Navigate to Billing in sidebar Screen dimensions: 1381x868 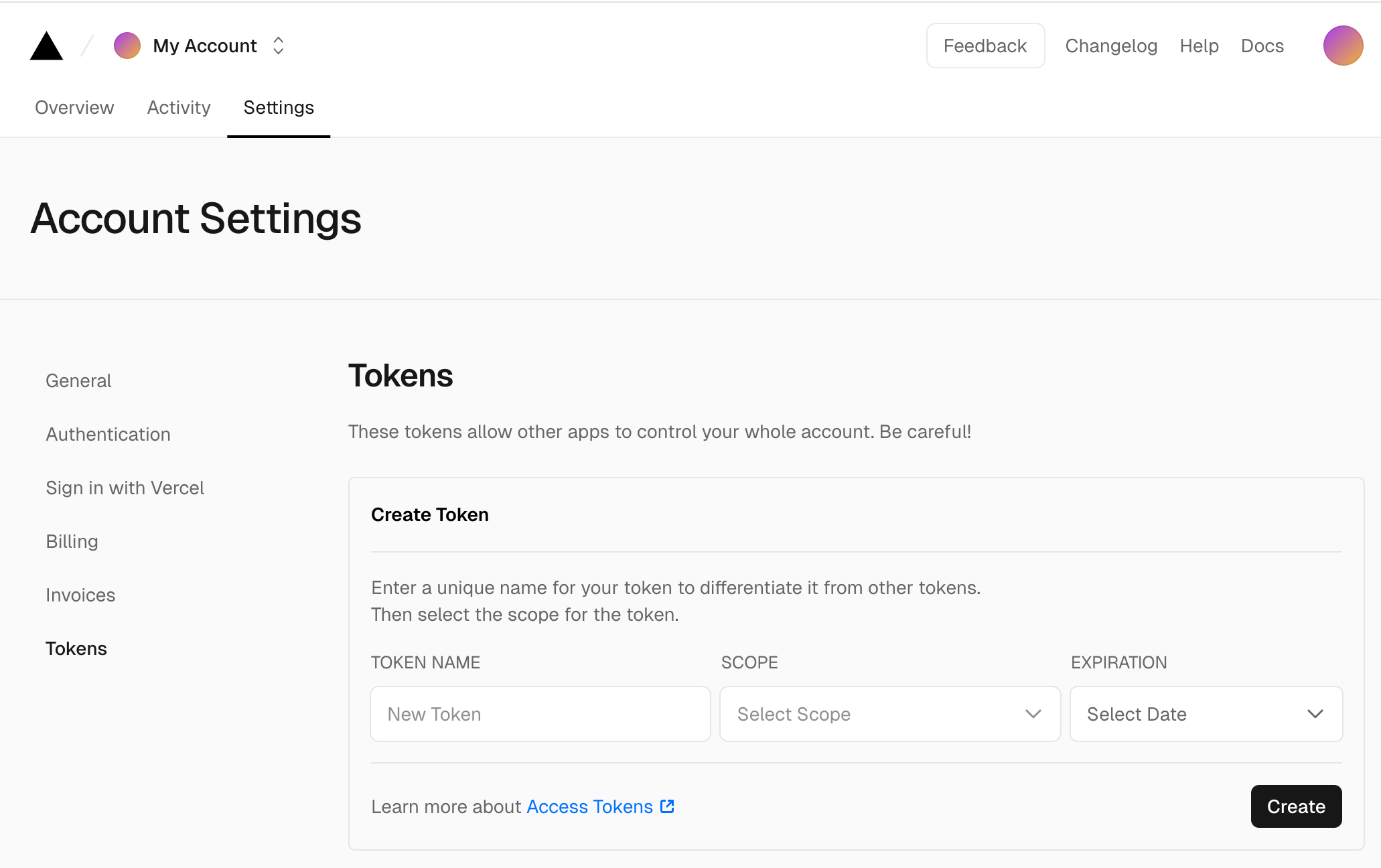pos(72,541)
